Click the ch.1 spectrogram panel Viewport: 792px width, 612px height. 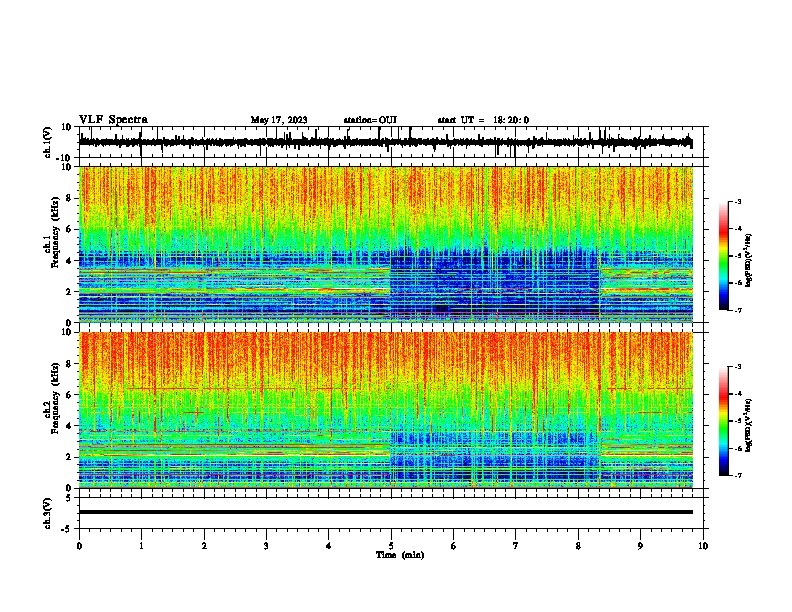386,244
